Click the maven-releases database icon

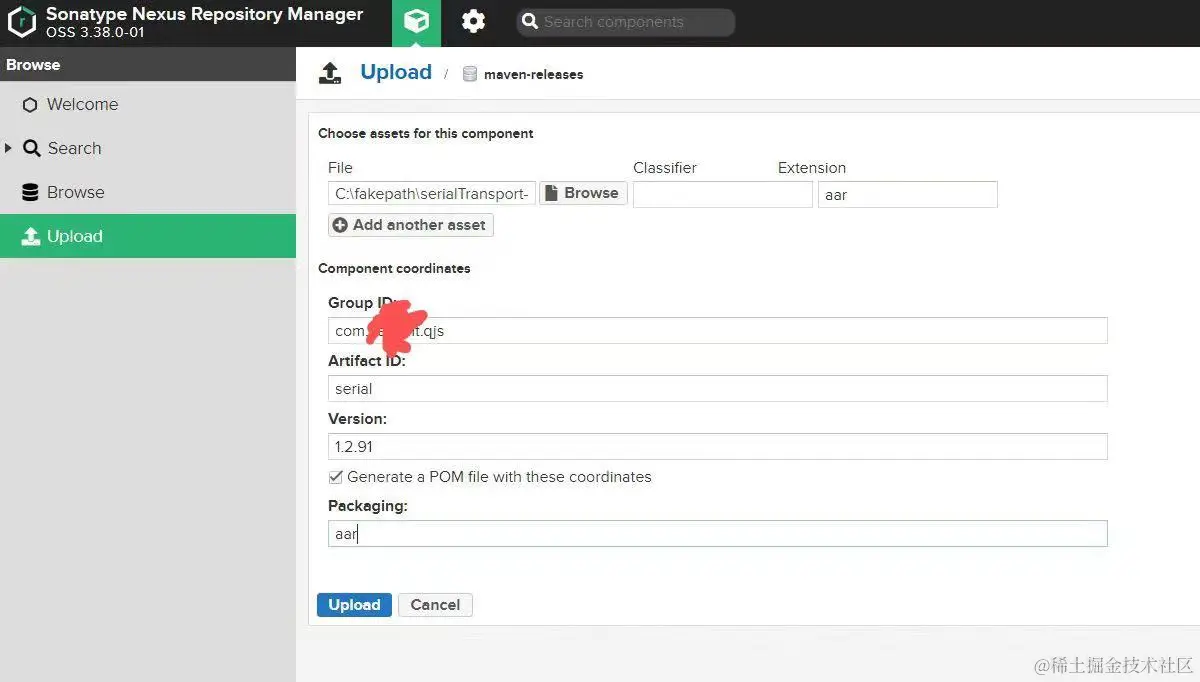coord(469,74)
